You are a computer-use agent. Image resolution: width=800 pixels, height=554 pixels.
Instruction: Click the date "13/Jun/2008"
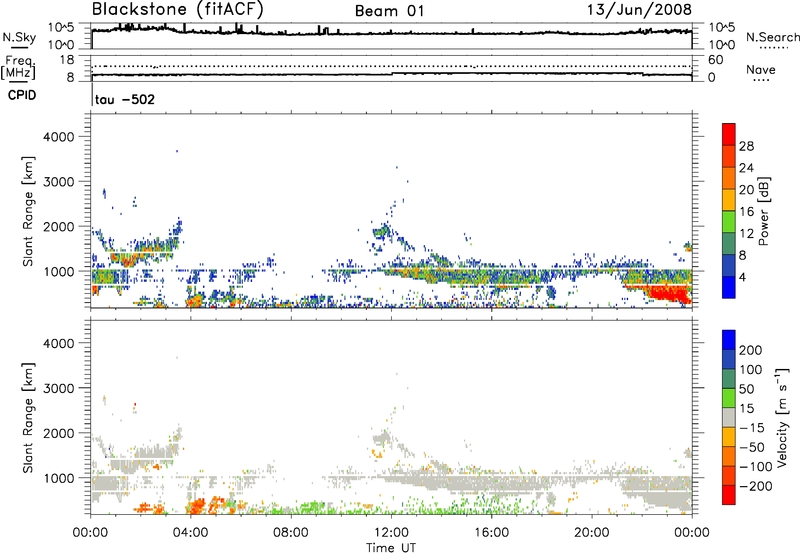[x=639, y=9]
